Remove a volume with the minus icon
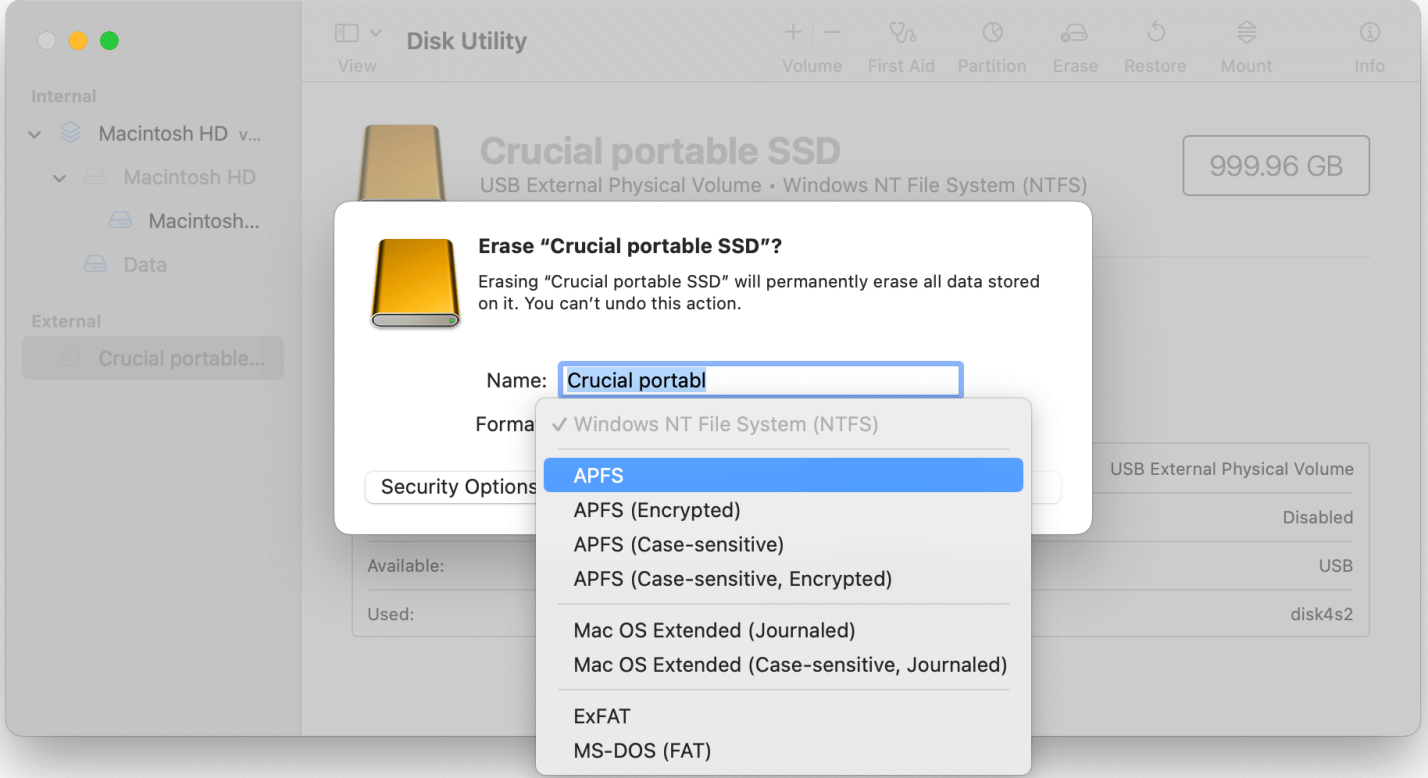The image size is (1428, 778). [x=831, y=31]
